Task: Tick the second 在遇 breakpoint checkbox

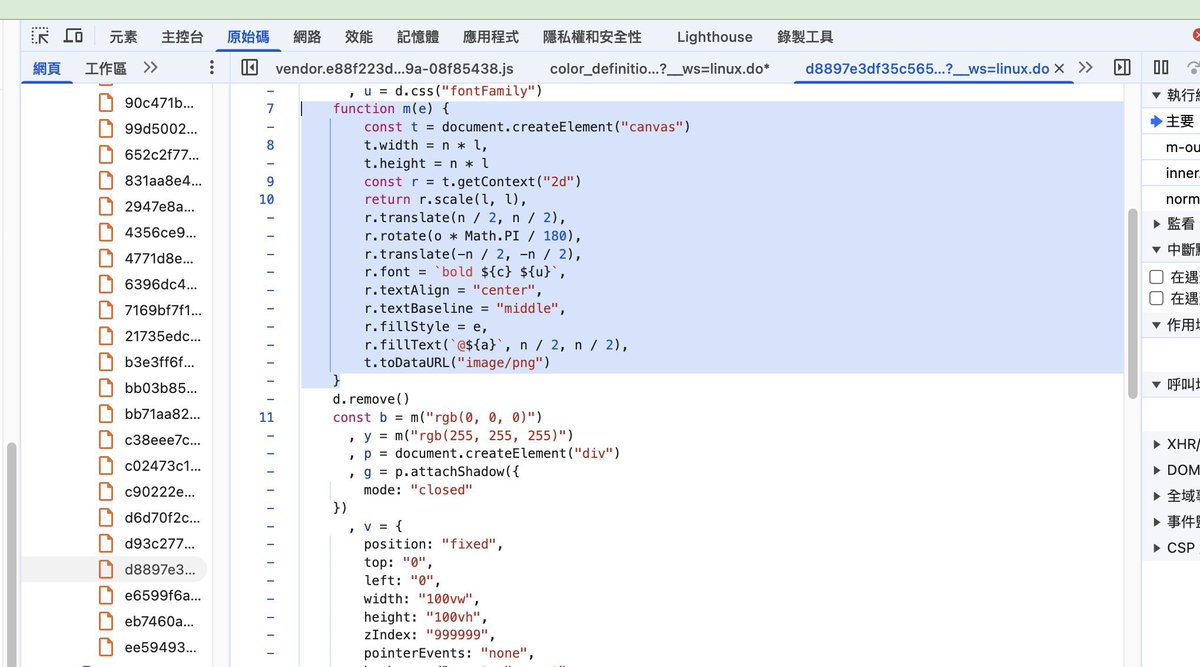Action: [x=1156, y=298]
